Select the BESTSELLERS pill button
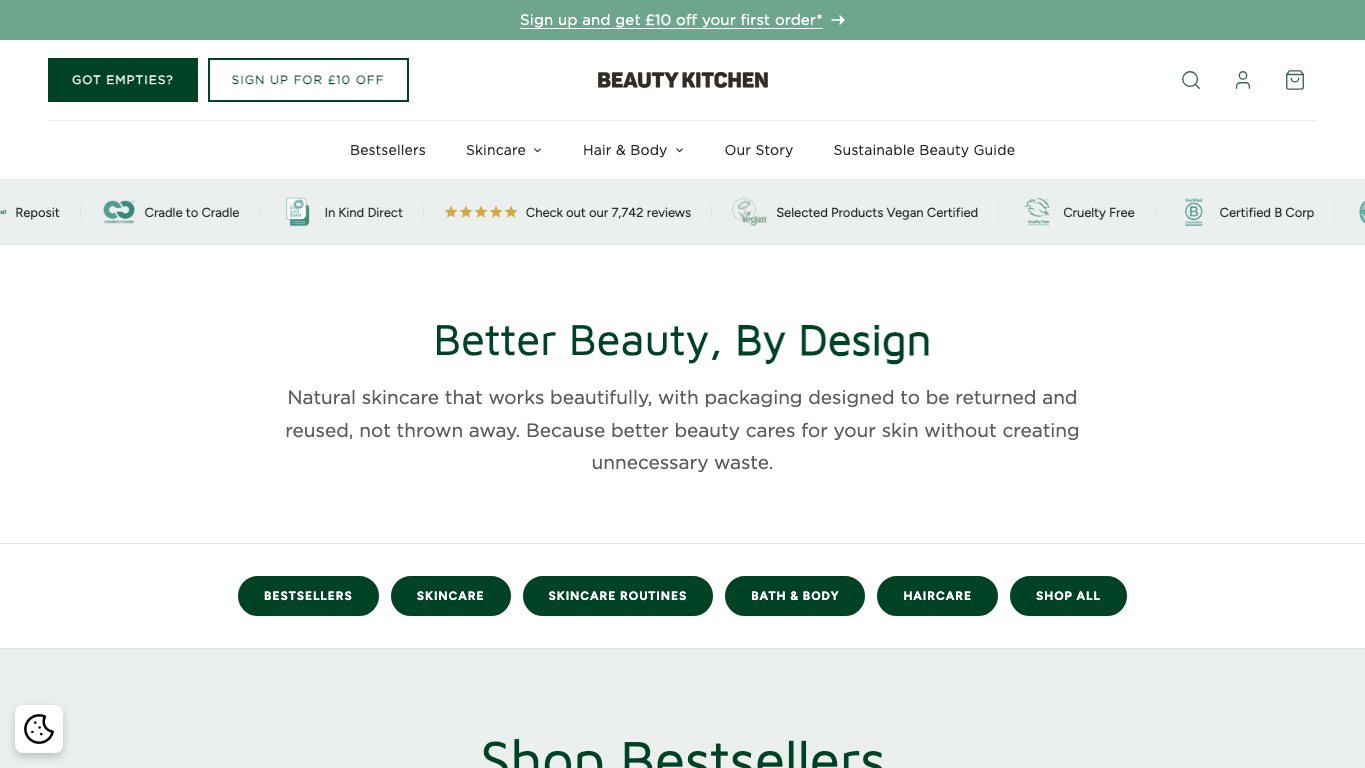 (x=308, y=596)
